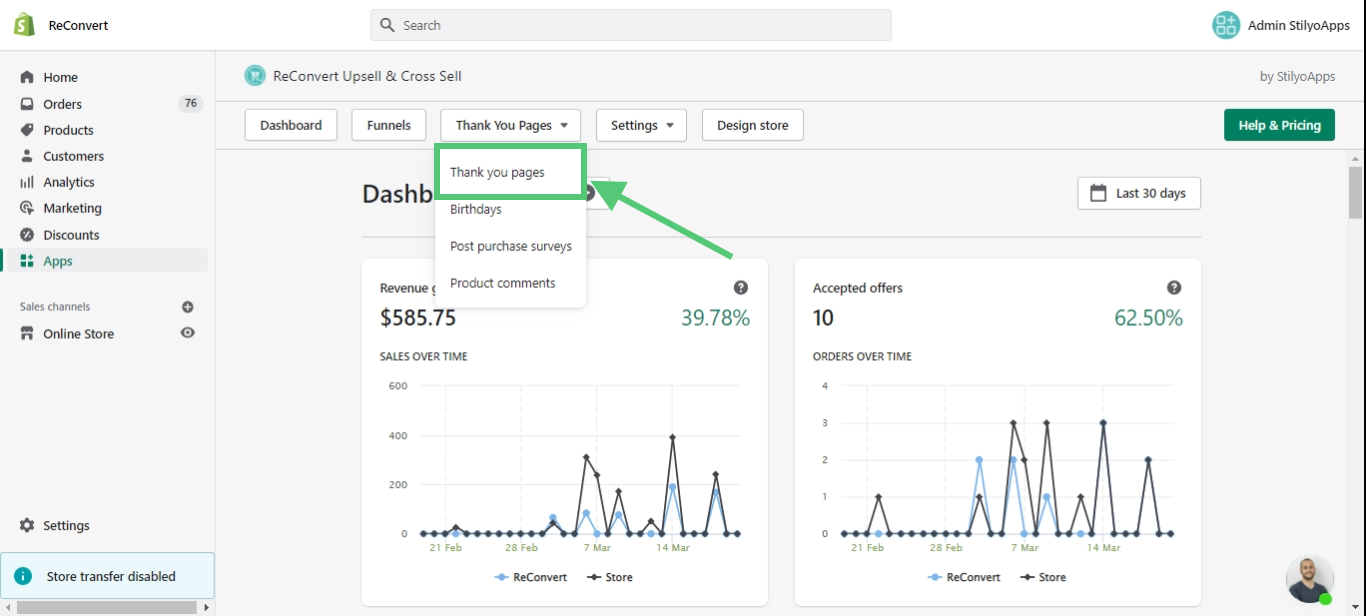Image resolution: width=1366 pixels, height=616 pixels.
Task: Click the Analytics bar chart icon
Action: click(x=27, y=182)
